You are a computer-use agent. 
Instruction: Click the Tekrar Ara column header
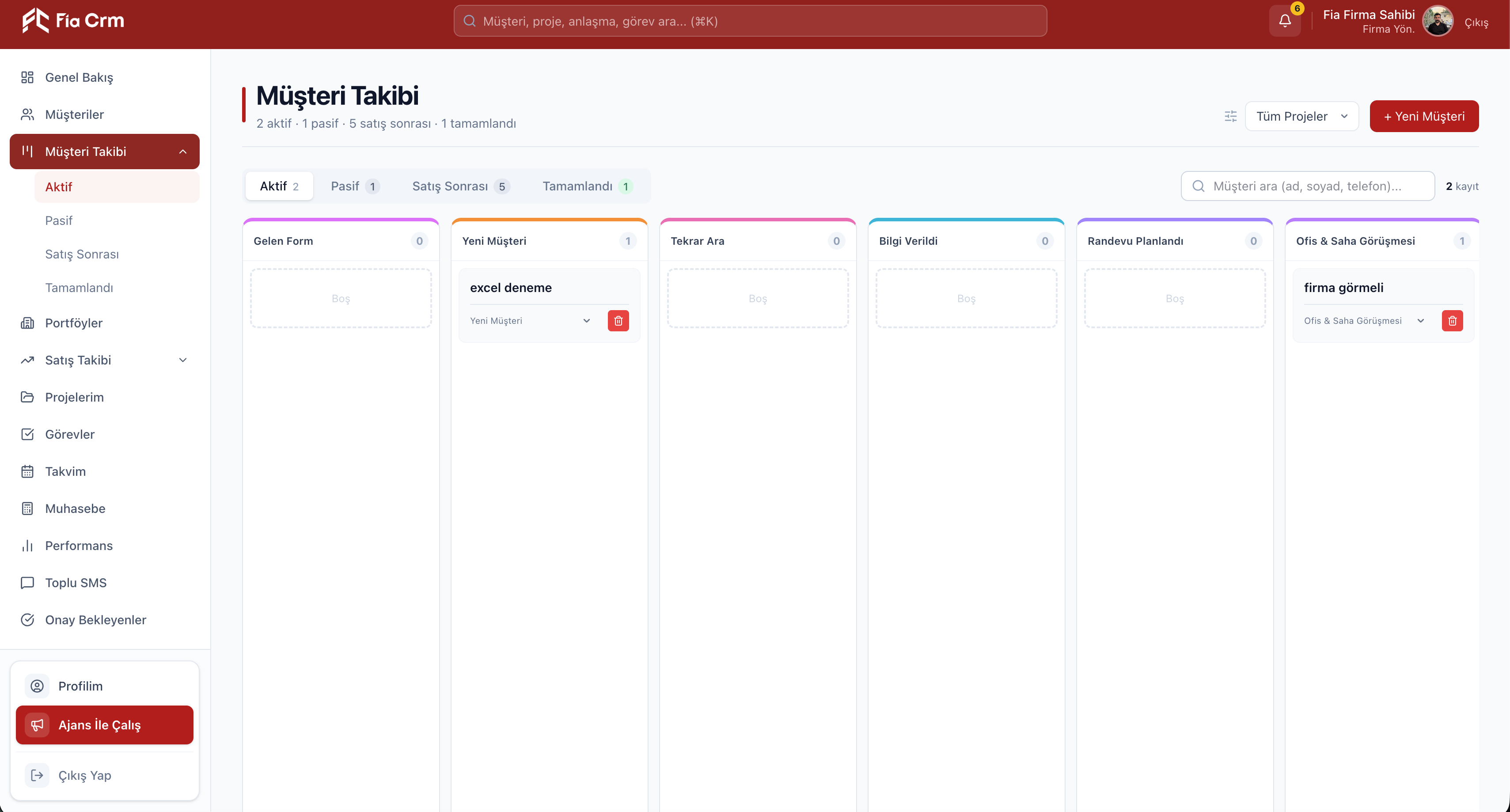click(x=757, y=241)
